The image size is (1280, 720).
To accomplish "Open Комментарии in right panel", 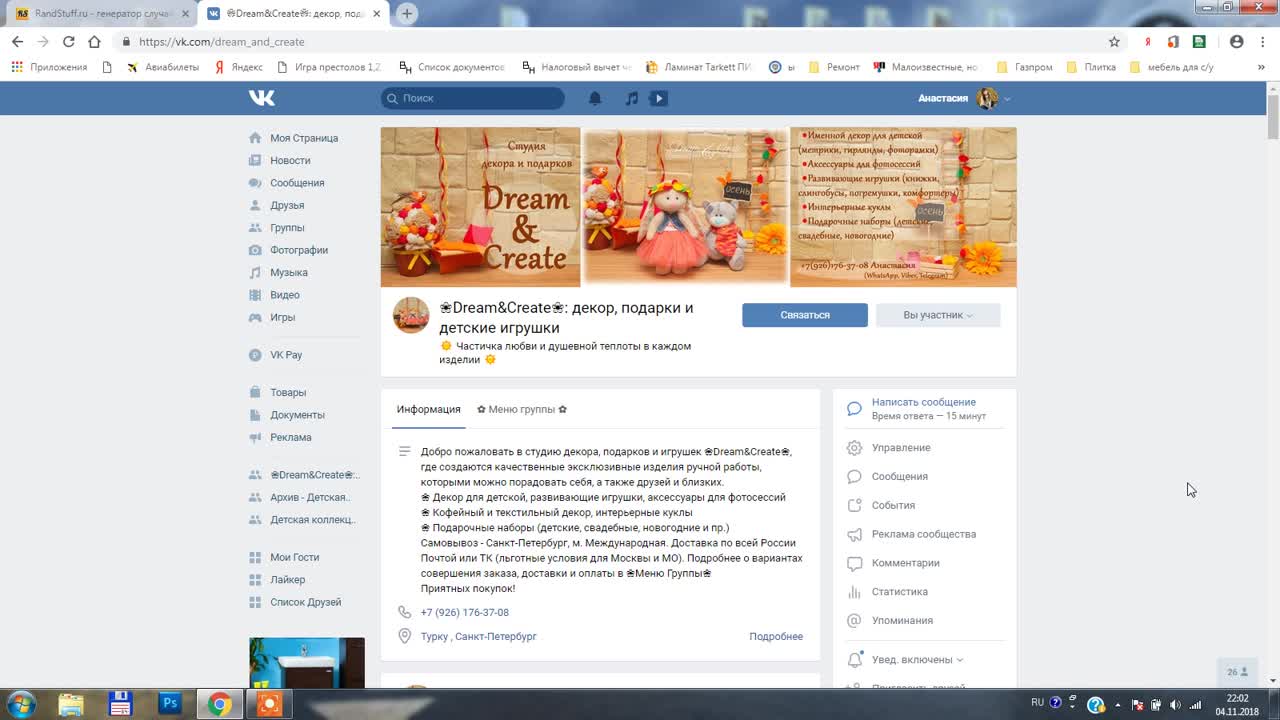I will [x=905, y=563].
